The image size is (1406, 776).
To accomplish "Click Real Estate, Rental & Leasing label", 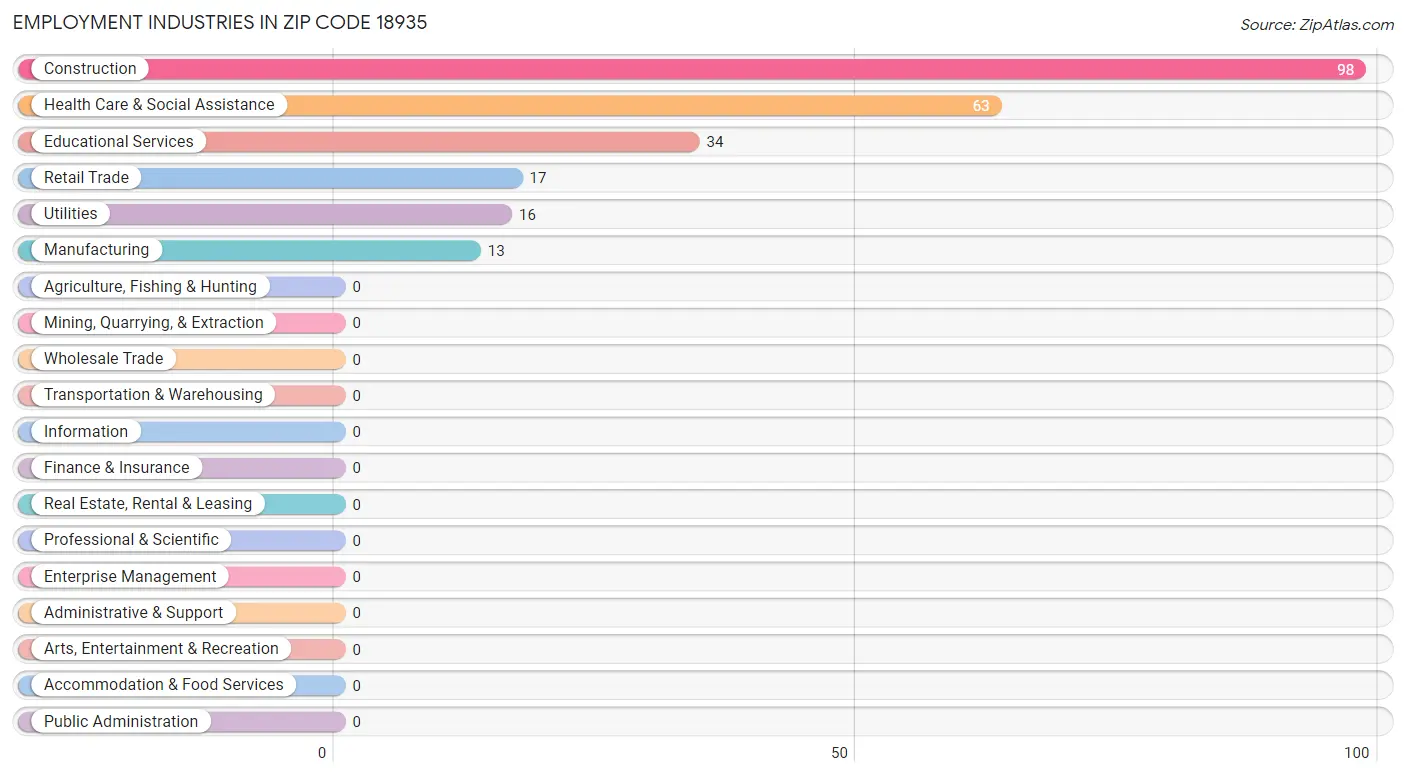I will [x=148, y=504].
